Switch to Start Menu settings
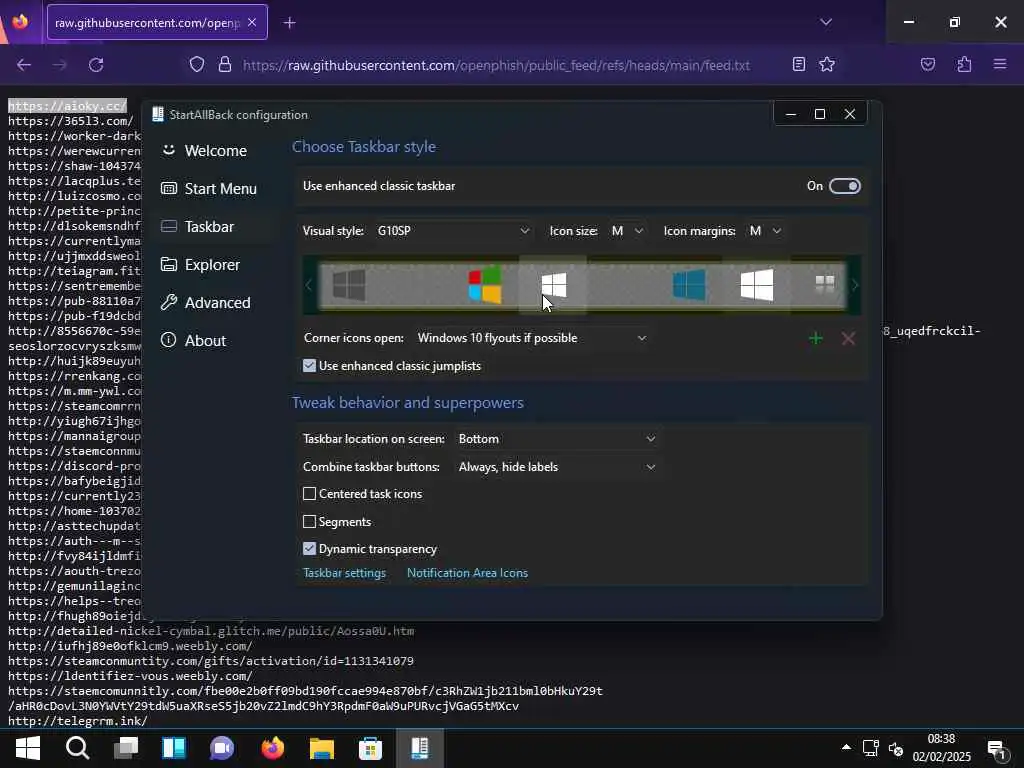Viewport: 1024px width, 768px height. click(209, 189)
